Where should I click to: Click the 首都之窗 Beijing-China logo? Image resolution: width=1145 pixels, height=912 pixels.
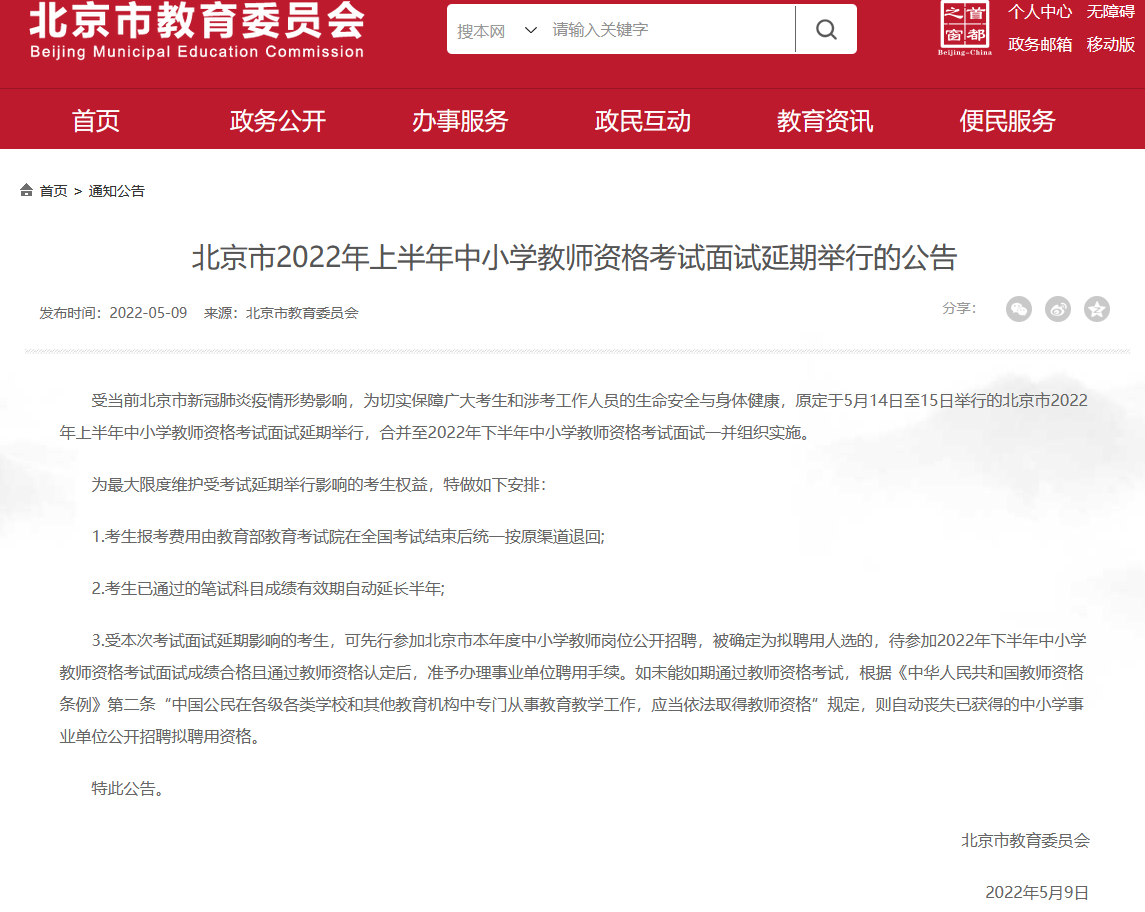click(x=965, y=29)
